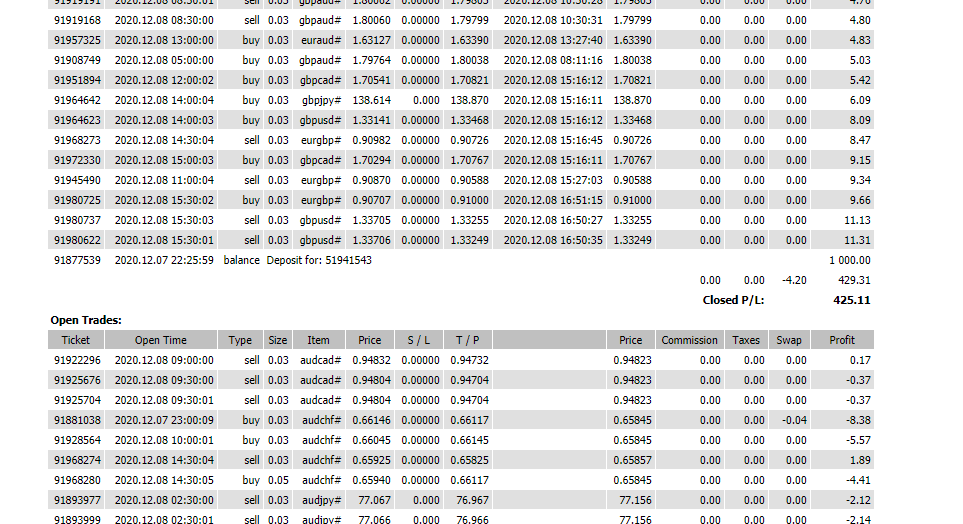Click the Size column header
963x524 pixels.
(278, 340)
